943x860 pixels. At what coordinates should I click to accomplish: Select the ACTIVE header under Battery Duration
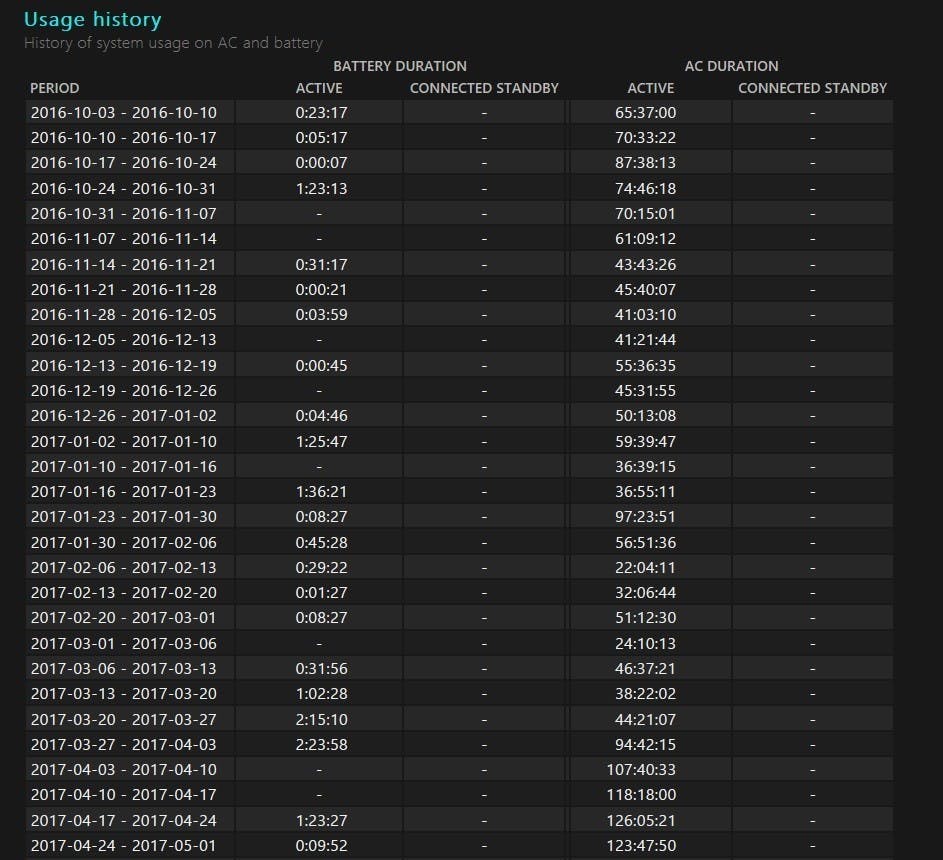click(319, 88)
